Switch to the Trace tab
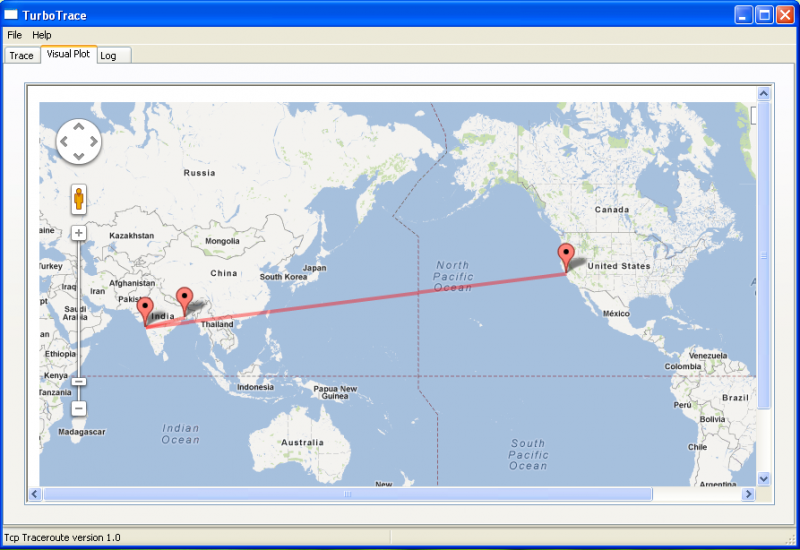This screenshot has width=800, height=550. 21,56
